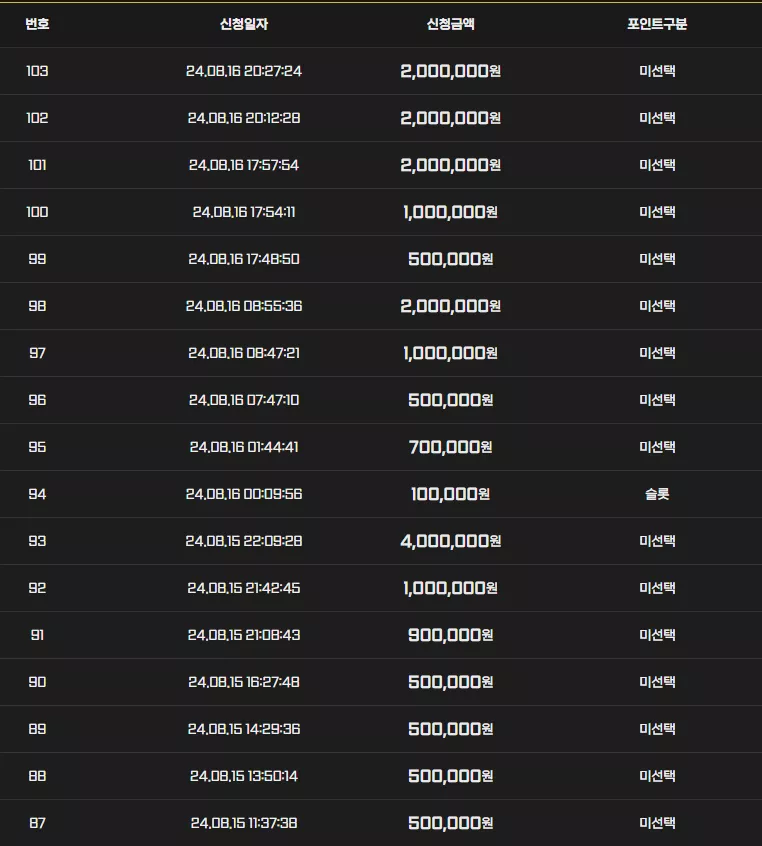Click date 24.08.16 08:55:36

point(244,306)
